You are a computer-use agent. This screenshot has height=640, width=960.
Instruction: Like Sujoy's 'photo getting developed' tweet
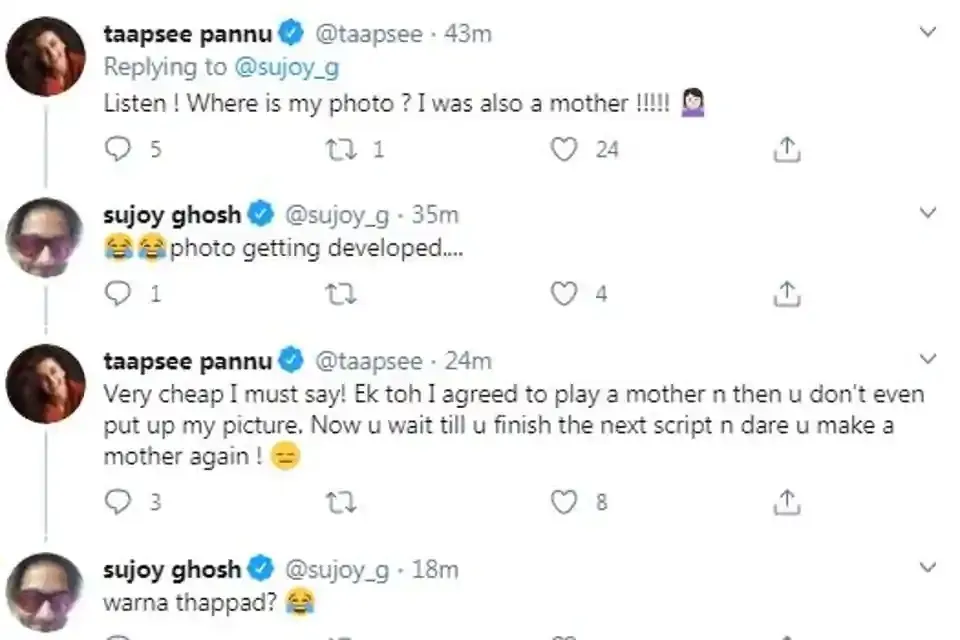coord(565,294)
